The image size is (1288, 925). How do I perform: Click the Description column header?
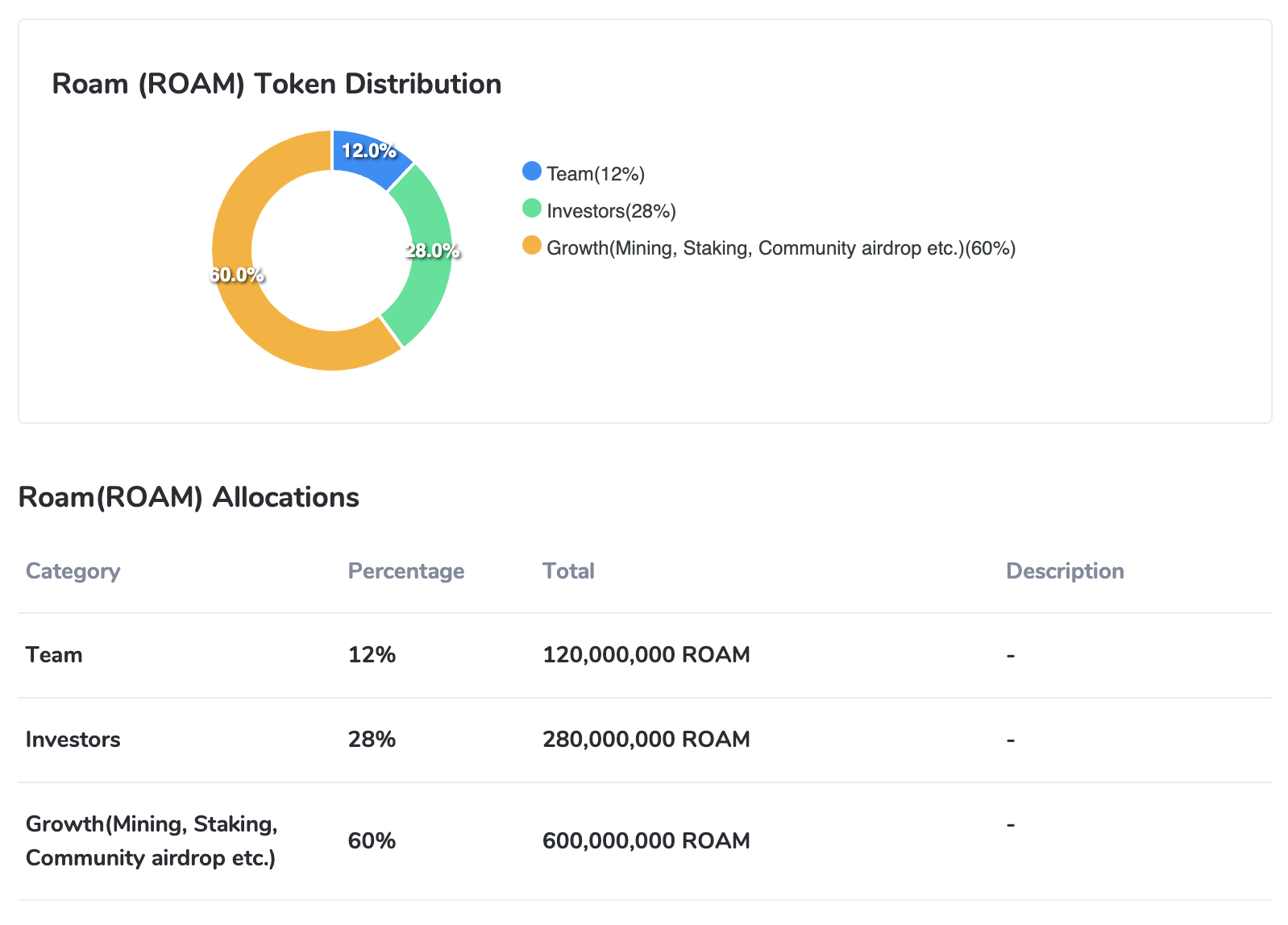[1065, 571]
